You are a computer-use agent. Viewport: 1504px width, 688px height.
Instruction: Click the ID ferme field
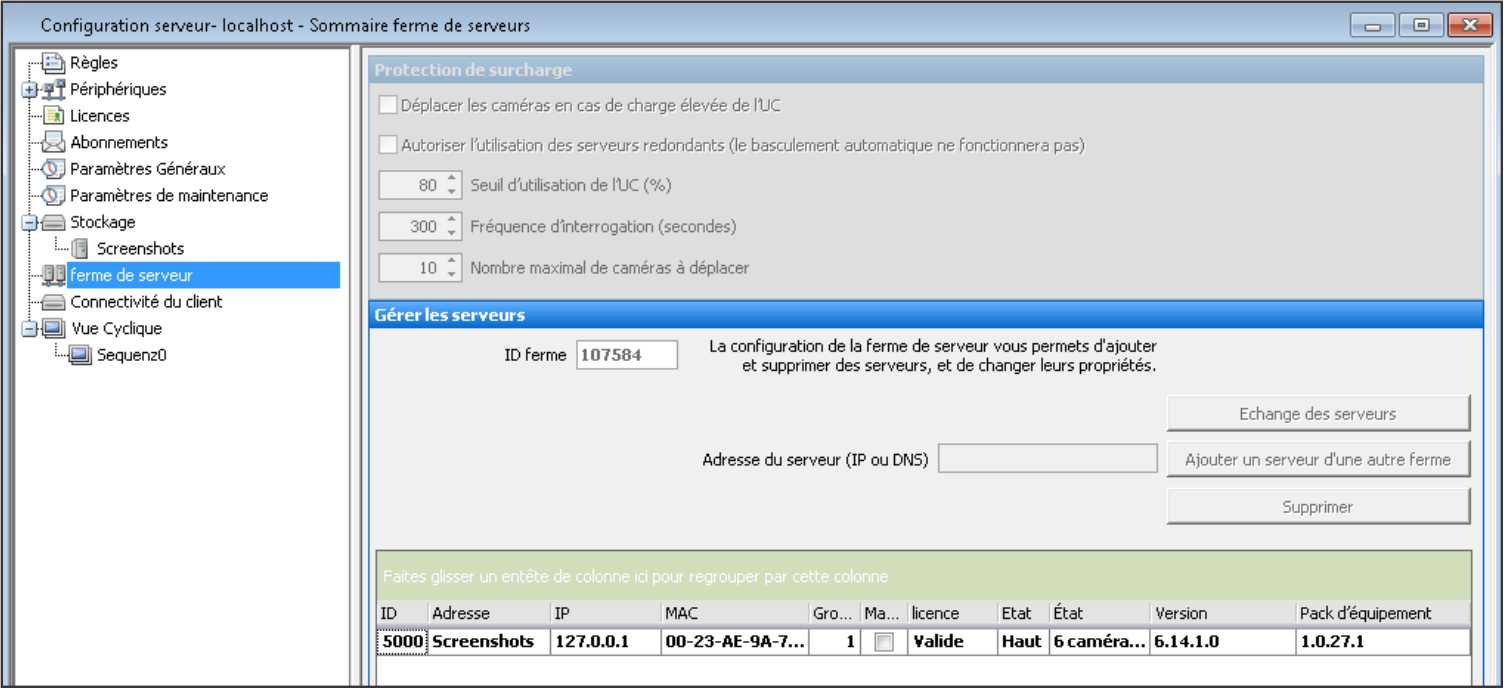(x=627, y=355)
